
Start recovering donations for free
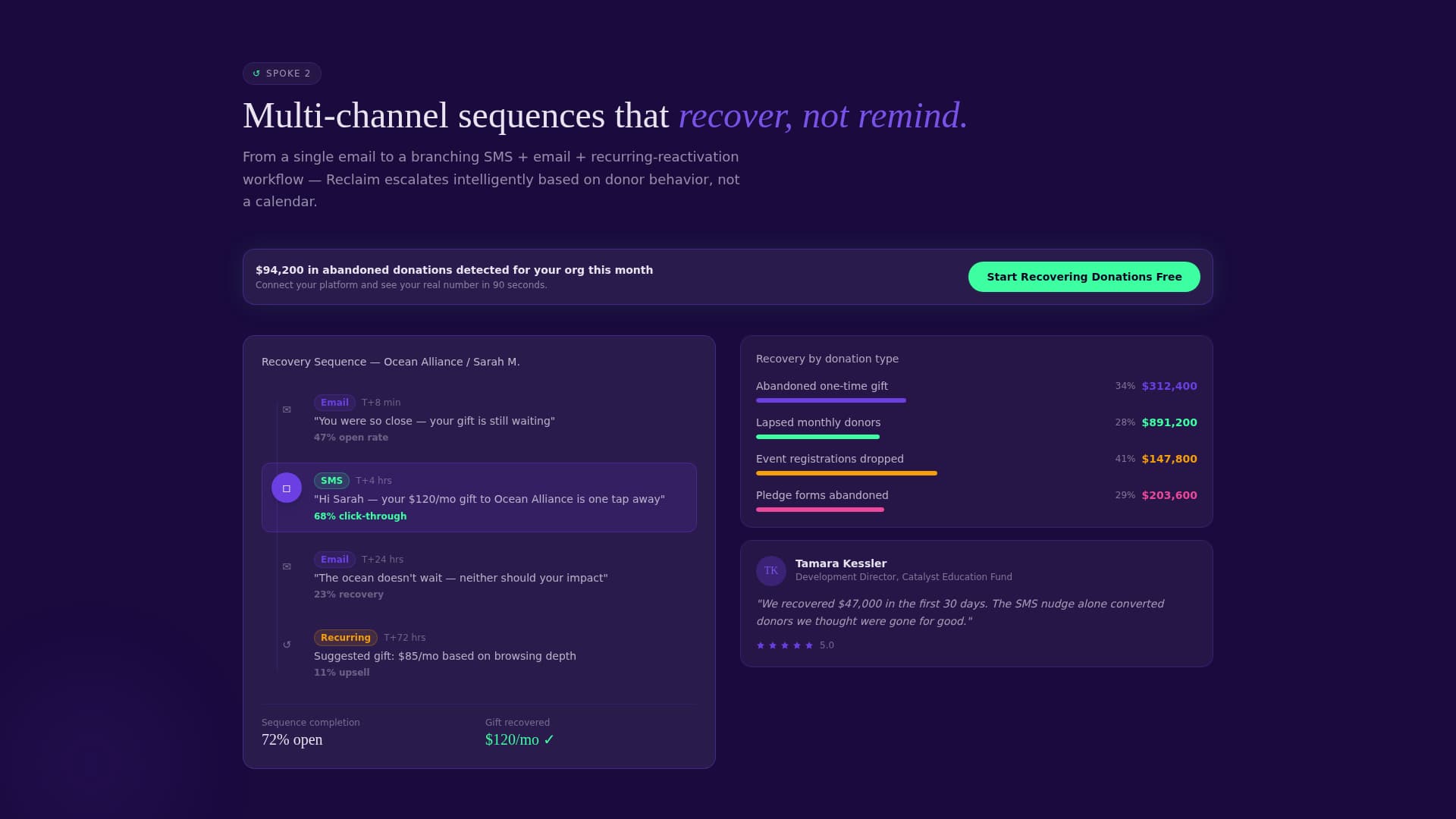[x=1084, y=277]
